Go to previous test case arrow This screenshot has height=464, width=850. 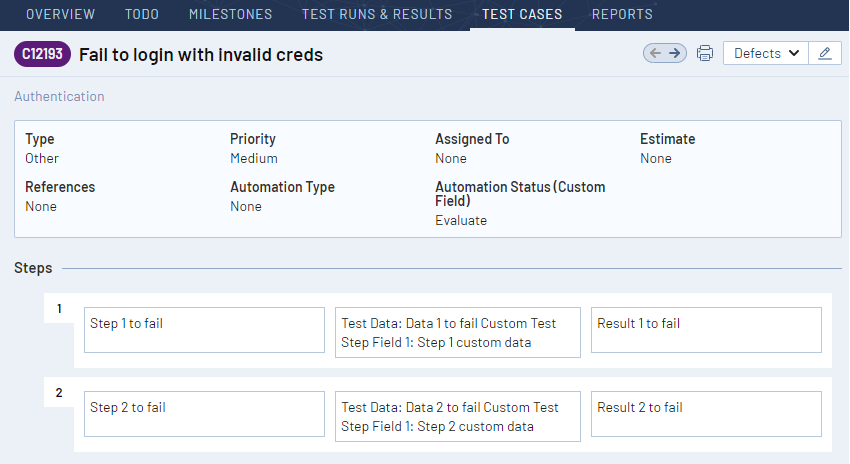(x=655, y=53)
